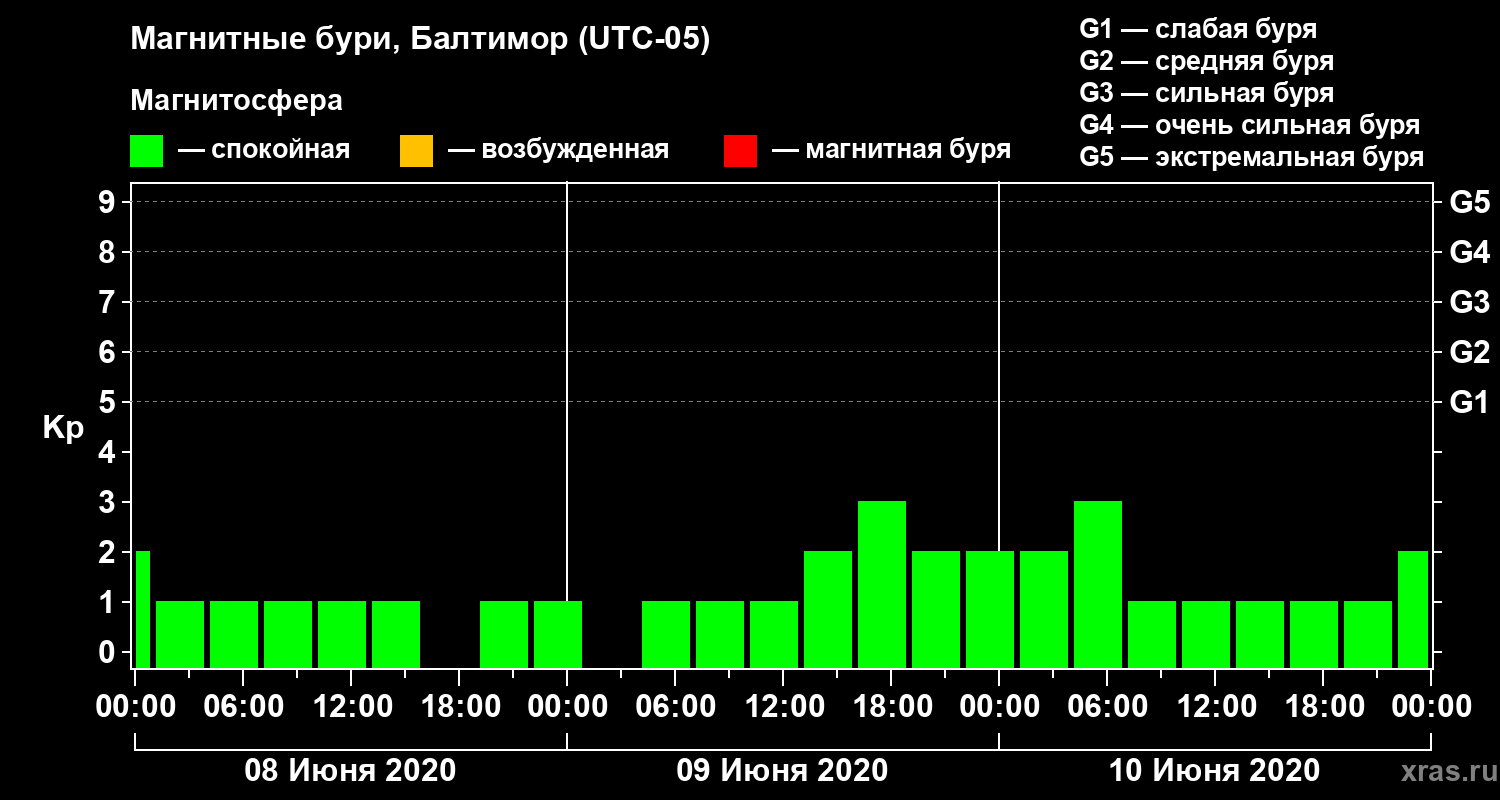Click the 06:00 time label of 08 Июня
This screenshot has height=800, width=1500.
242,706
